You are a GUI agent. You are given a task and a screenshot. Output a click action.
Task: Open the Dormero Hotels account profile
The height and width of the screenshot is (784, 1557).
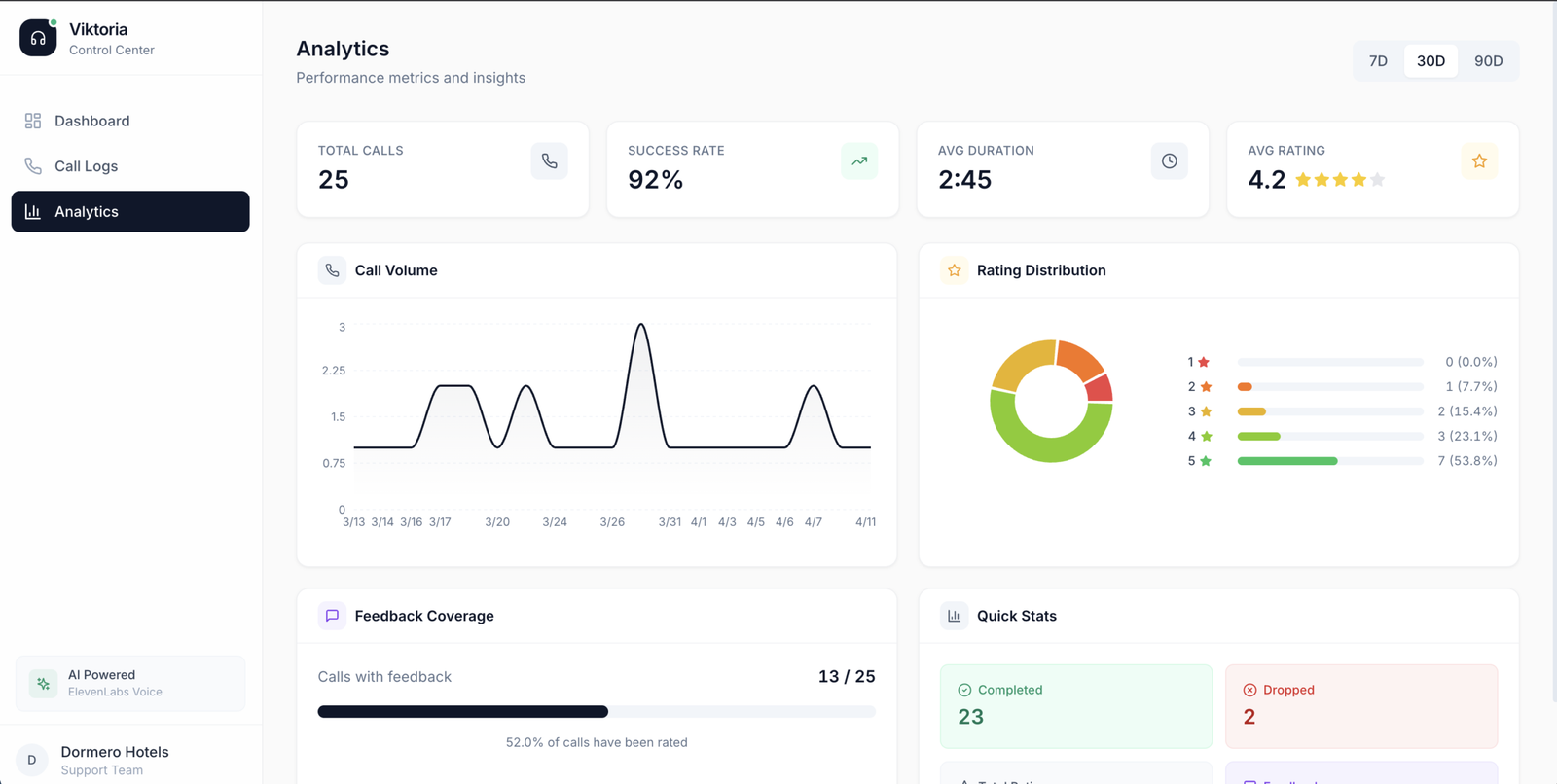point(114,760)
